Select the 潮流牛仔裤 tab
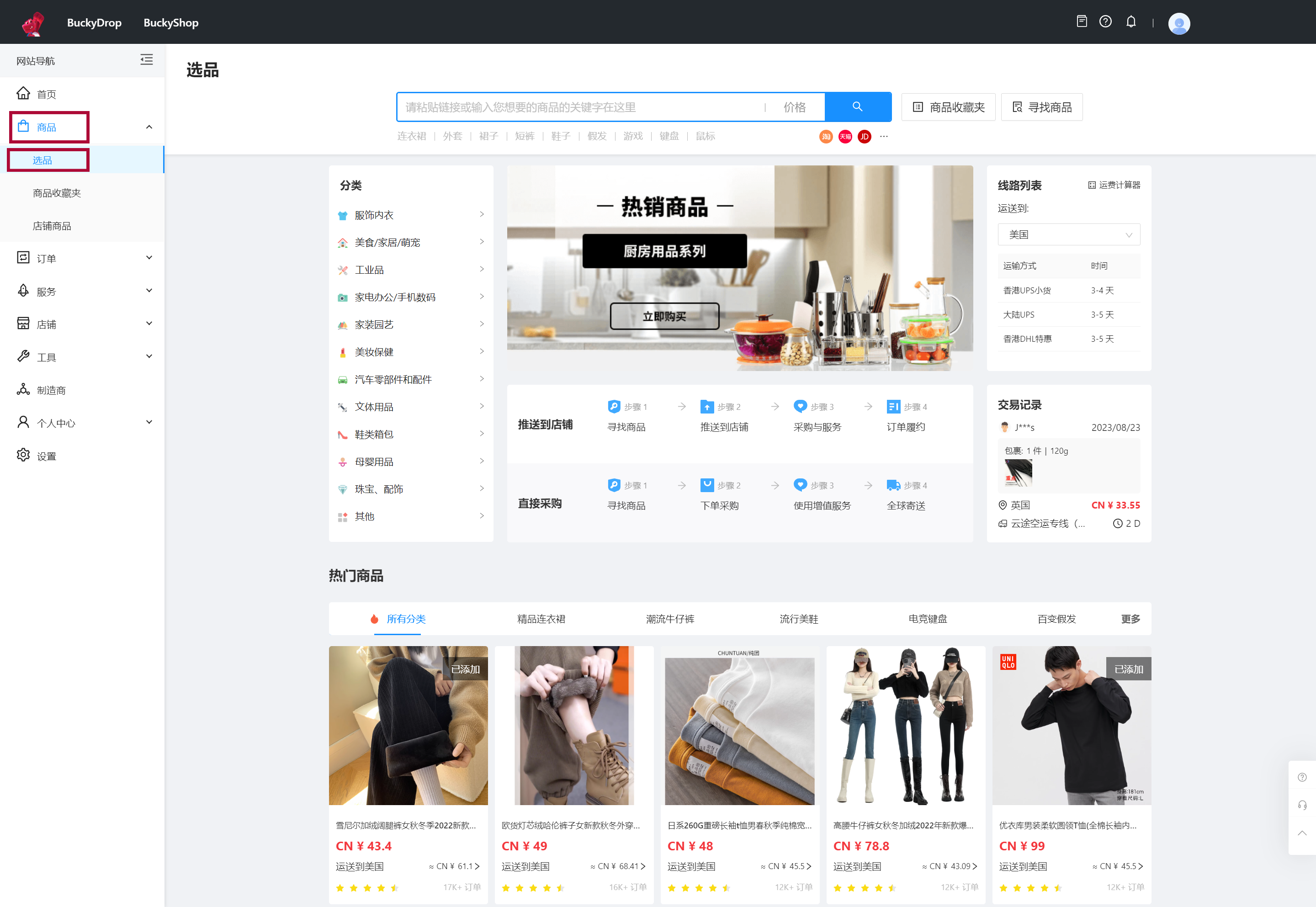This screenshot has height=907, width=1316. click(x=670, y=619)
